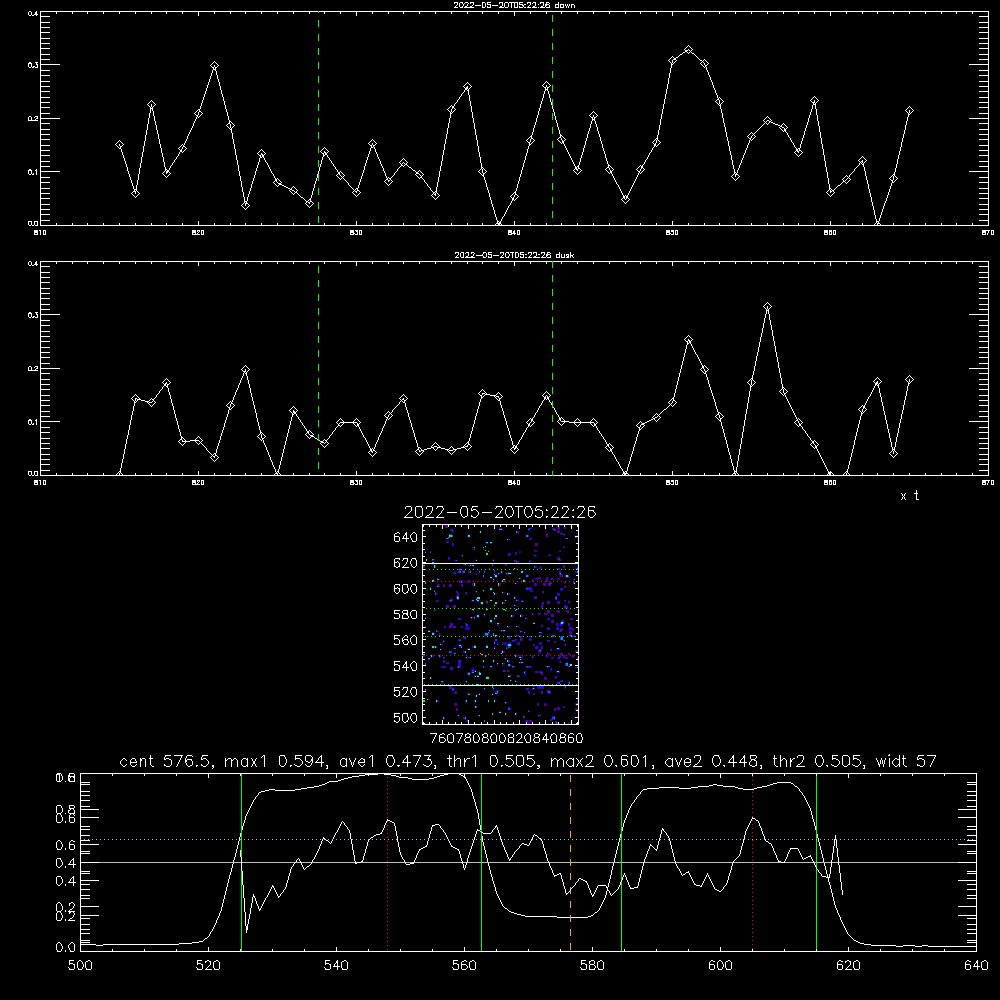Click the 580 label on heat map y-axis

[x=406, y=615]
